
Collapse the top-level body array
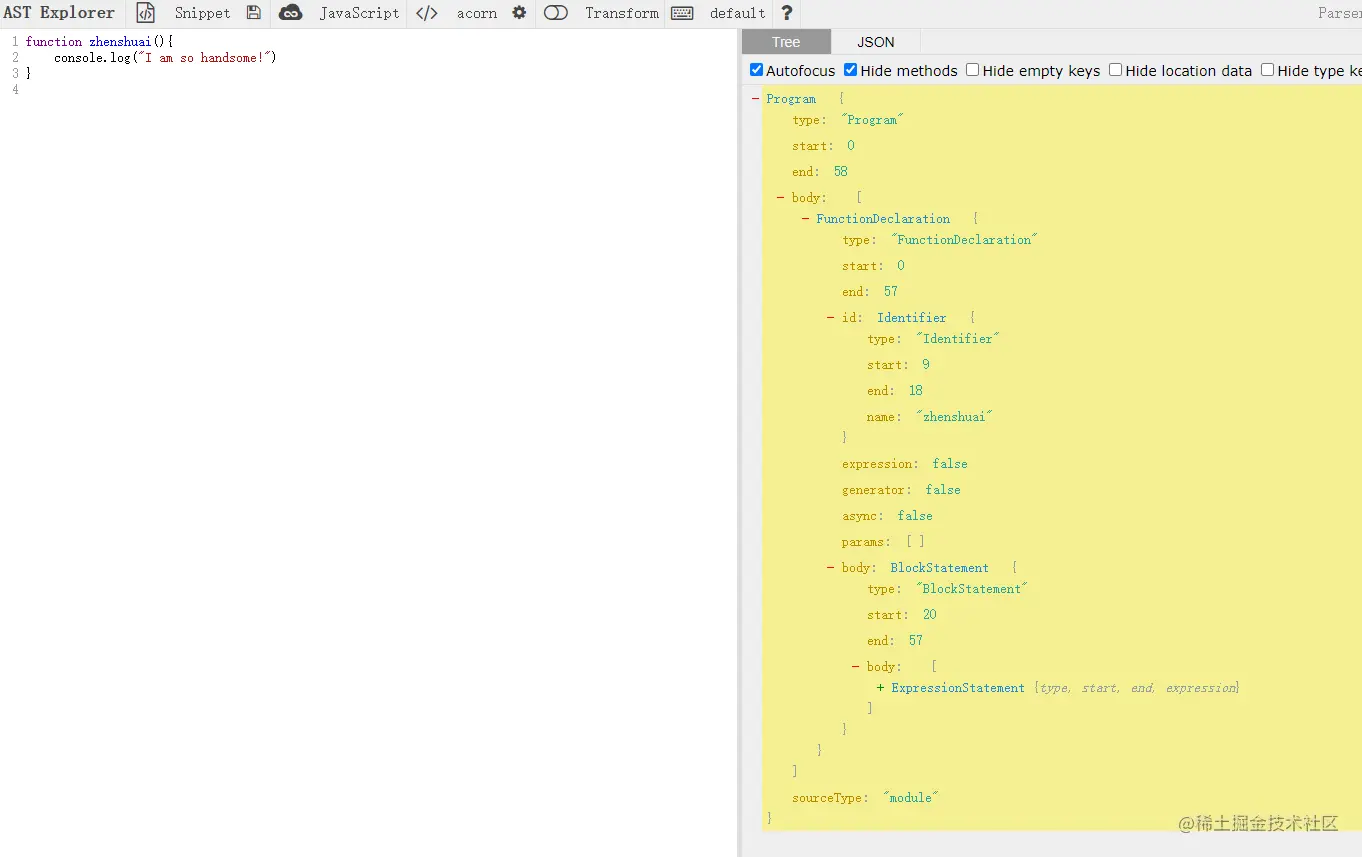(x=781, y=197)
